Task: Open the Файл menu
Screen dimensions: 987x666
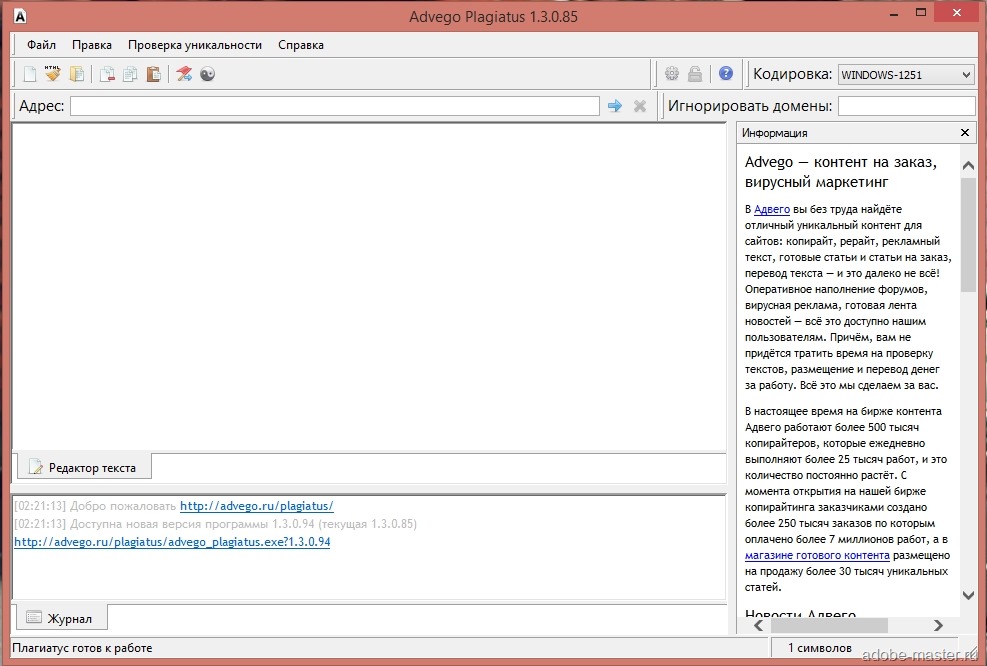Action: coord(42,45)
